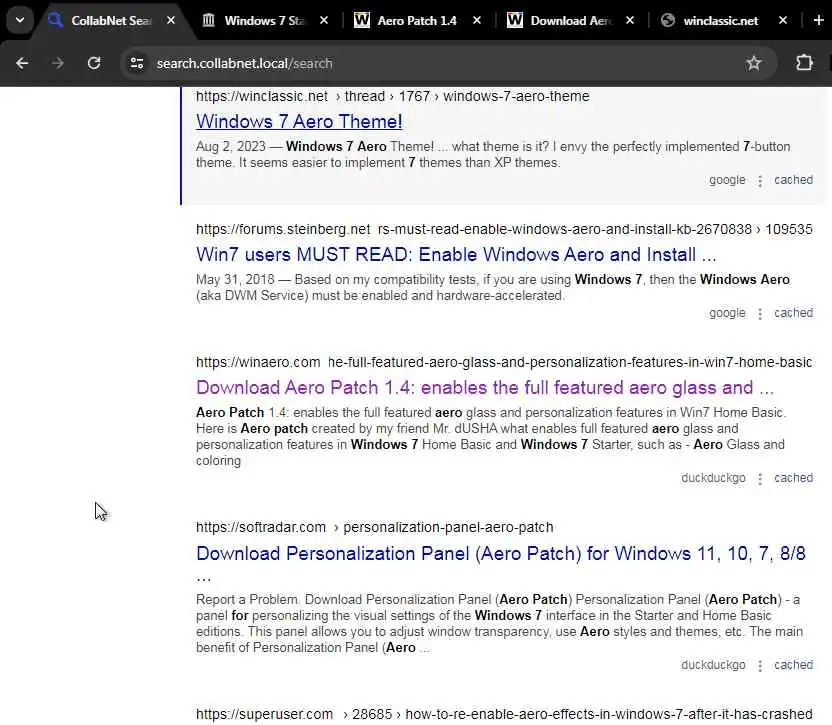The width and height of the screenshot is (832, 725).
Task: Click Wikipedia favicon on Download Aero tab
Action: pyautogui.click(x=515, y=21)
